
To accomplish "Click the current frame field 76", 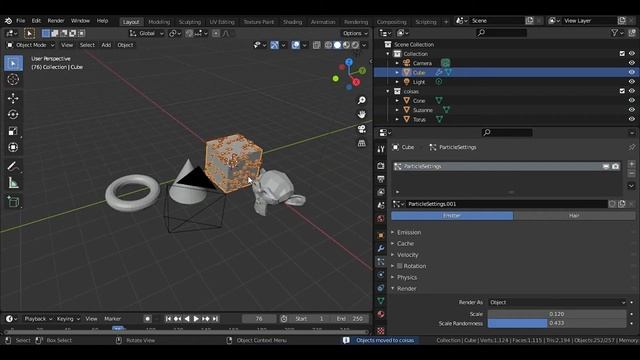I will 259,319.
